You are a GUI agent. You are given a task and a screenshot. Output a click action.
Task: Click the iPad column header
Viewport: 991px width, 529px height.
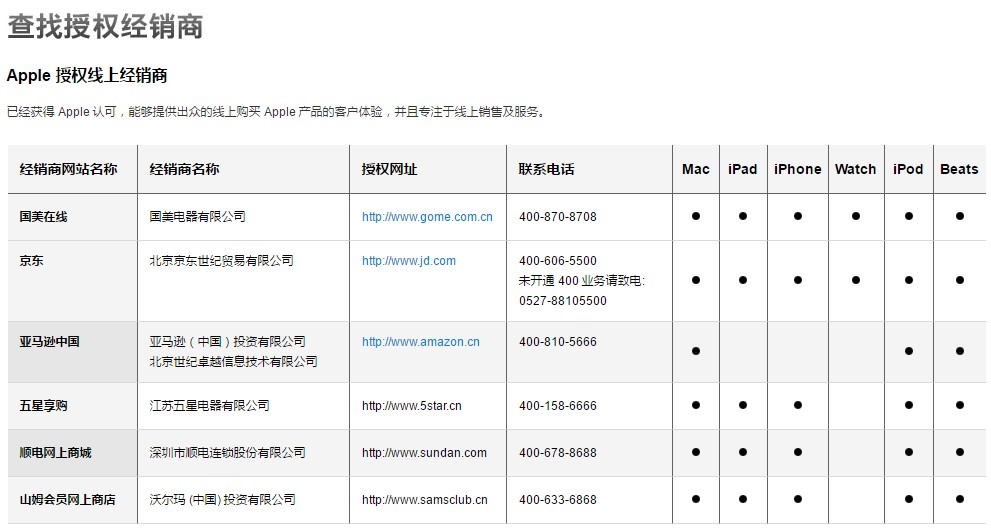point(743,169)
